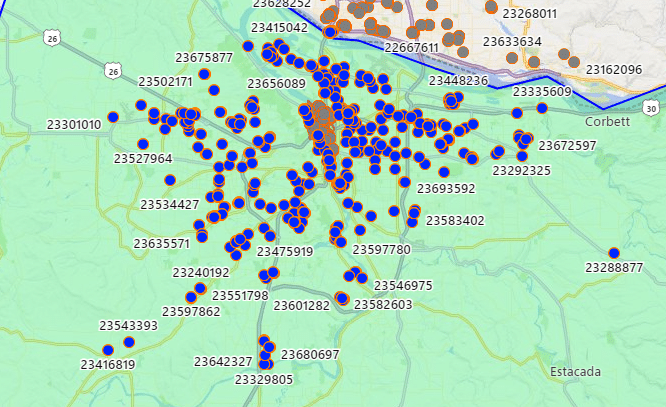Click the marker next to label 23675877
The image size is (666, 407).
click(x=205, y=73)
